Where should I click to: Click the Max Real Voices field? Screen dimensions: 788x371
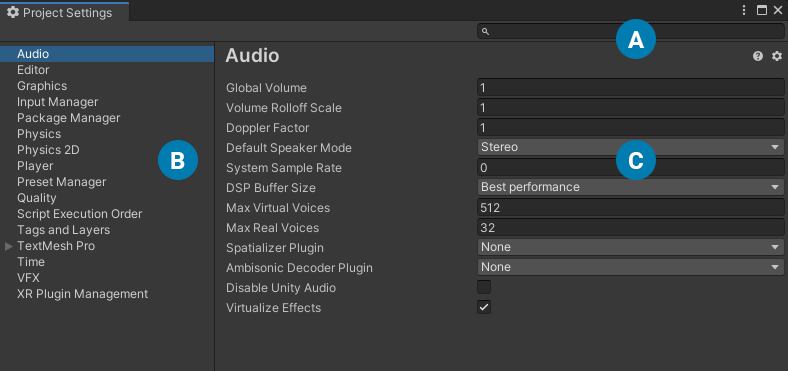click(631, 227)
